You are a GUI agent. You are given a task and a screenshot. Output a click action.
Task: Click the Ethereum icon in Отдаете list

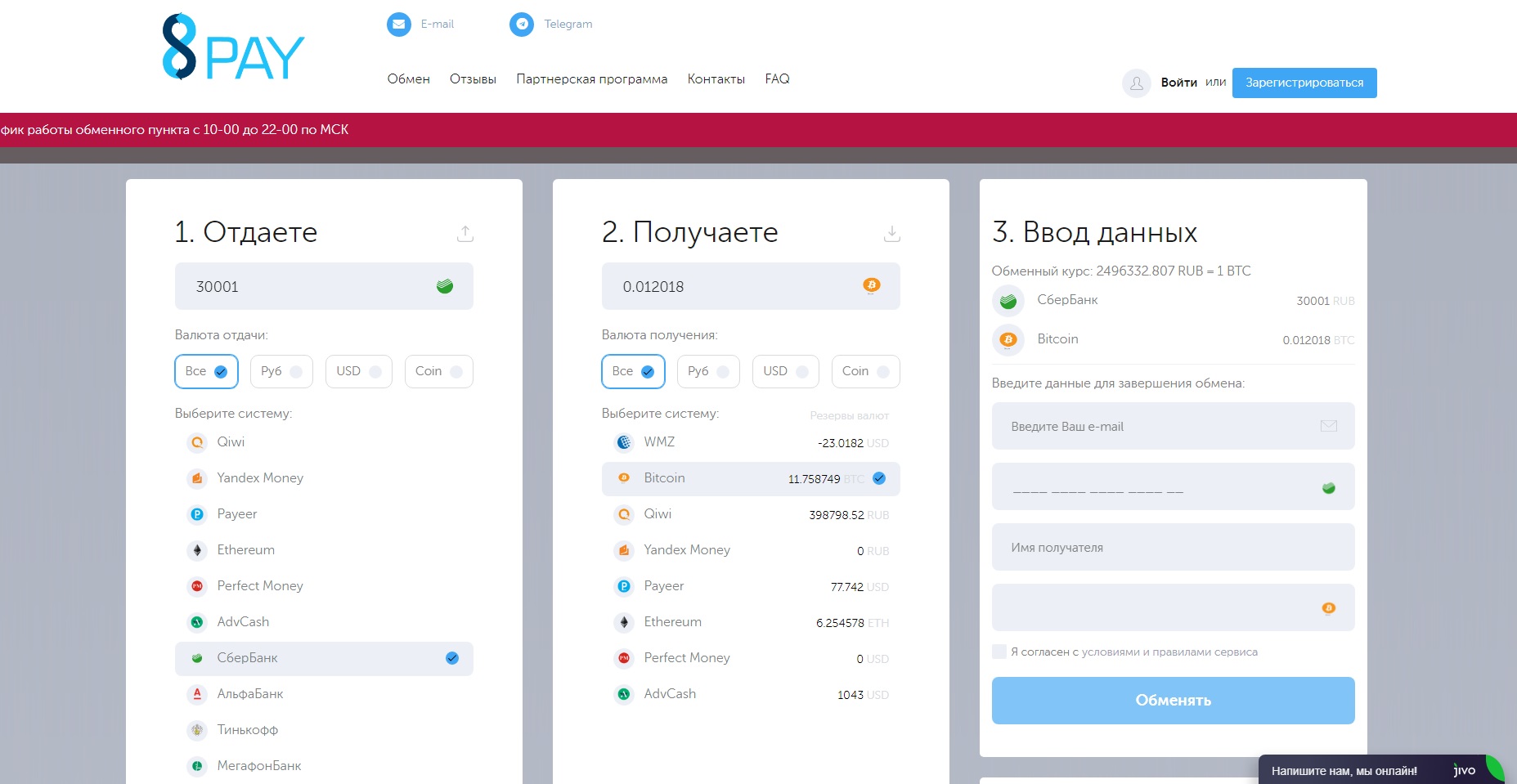(x=197, y=550)
